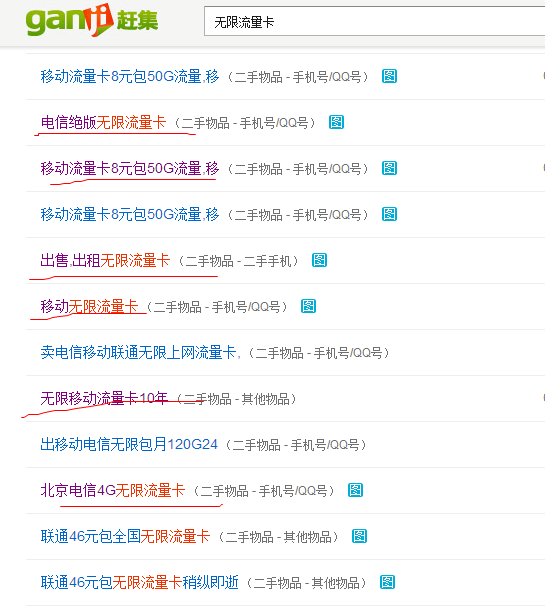Open the 联通46元包无限流量卡稍纵即逝 listing

click(140, 582)
